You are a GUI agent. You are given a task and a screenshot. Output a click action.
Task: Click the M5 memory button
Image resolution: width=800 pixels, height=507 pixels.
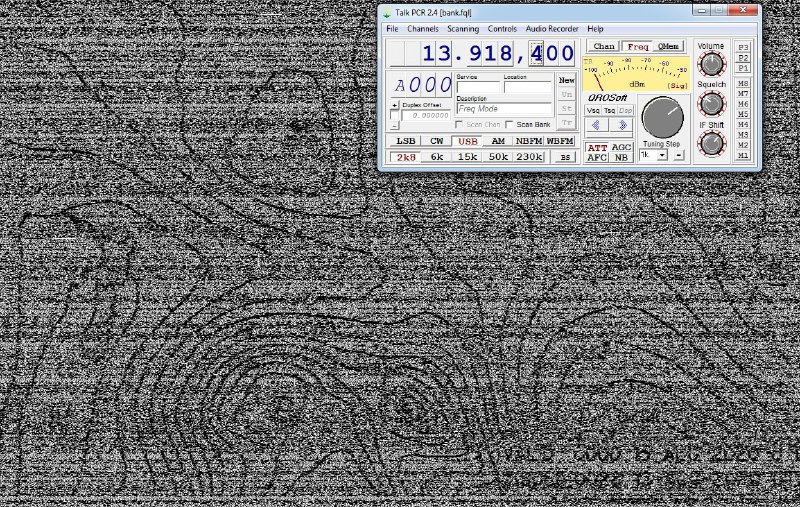coord(743,115)
